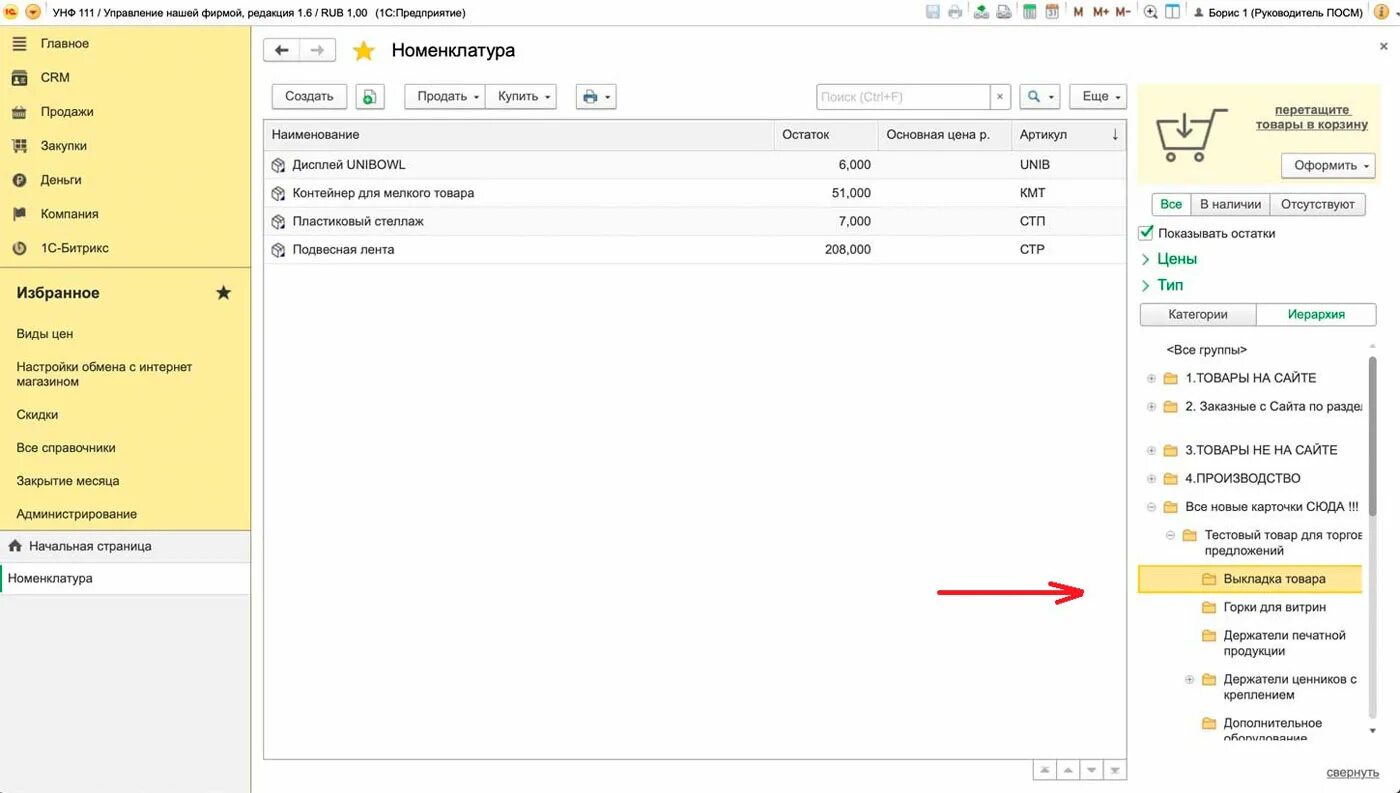Click the green copy-item icon button
The width and height of the screenshot is (1400, 793).
[x=369, y=96]
